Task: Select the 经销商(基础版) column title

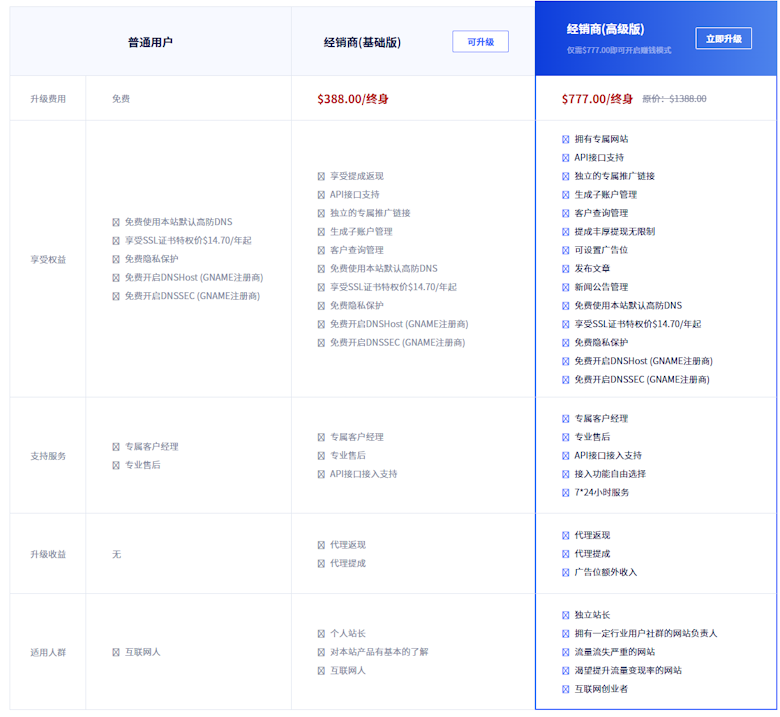Action: click(362, 42)
